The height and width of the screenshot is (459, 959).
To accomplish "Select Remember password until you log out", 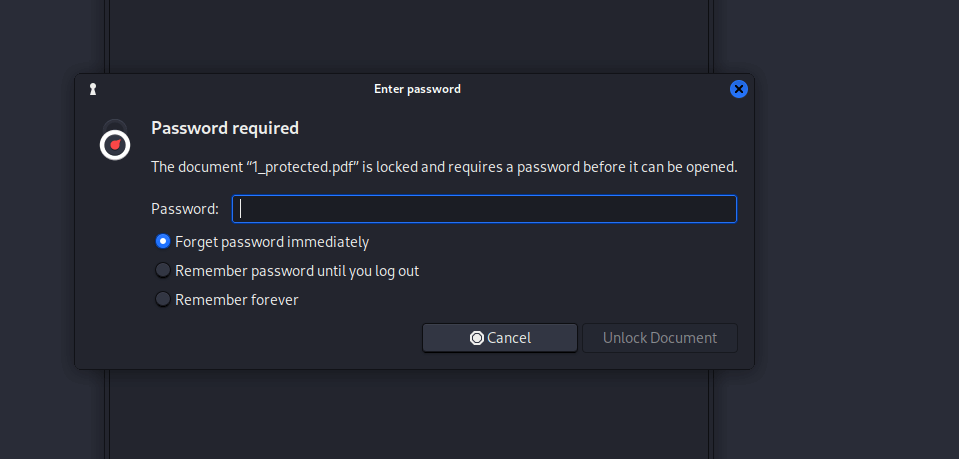I will coord(163,271).
